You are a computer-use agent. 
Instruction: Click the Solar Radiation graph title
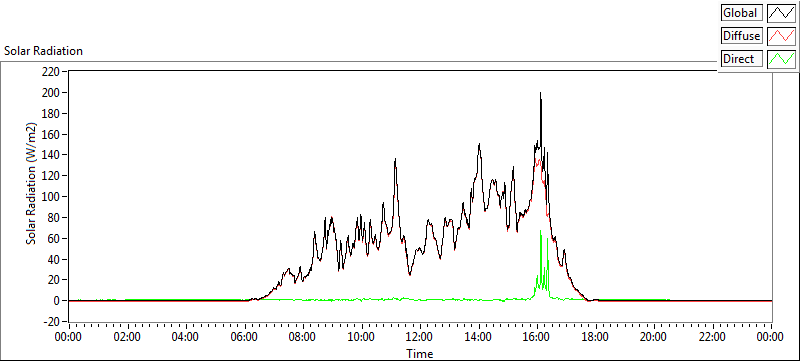[x=43, y=51]
